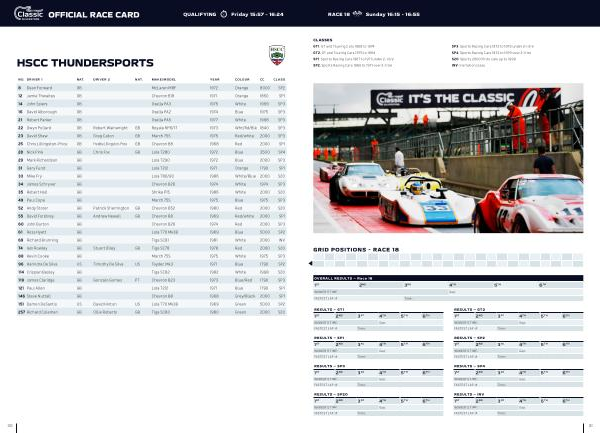The width and height of the screenshot is (600, 433).
Task: Click the DRIVER 1 column header
Action: click(34, 78)
